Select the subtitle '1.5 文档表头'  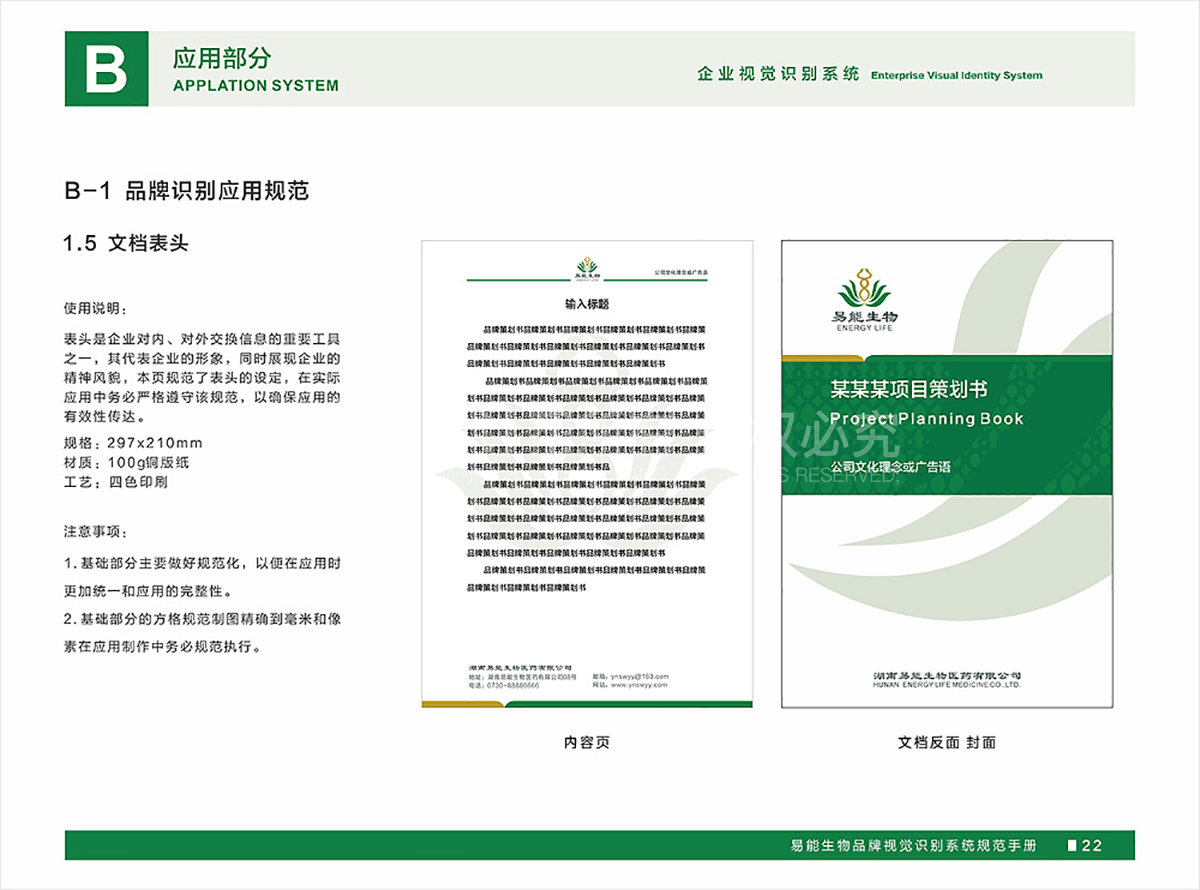click(126, 243)
